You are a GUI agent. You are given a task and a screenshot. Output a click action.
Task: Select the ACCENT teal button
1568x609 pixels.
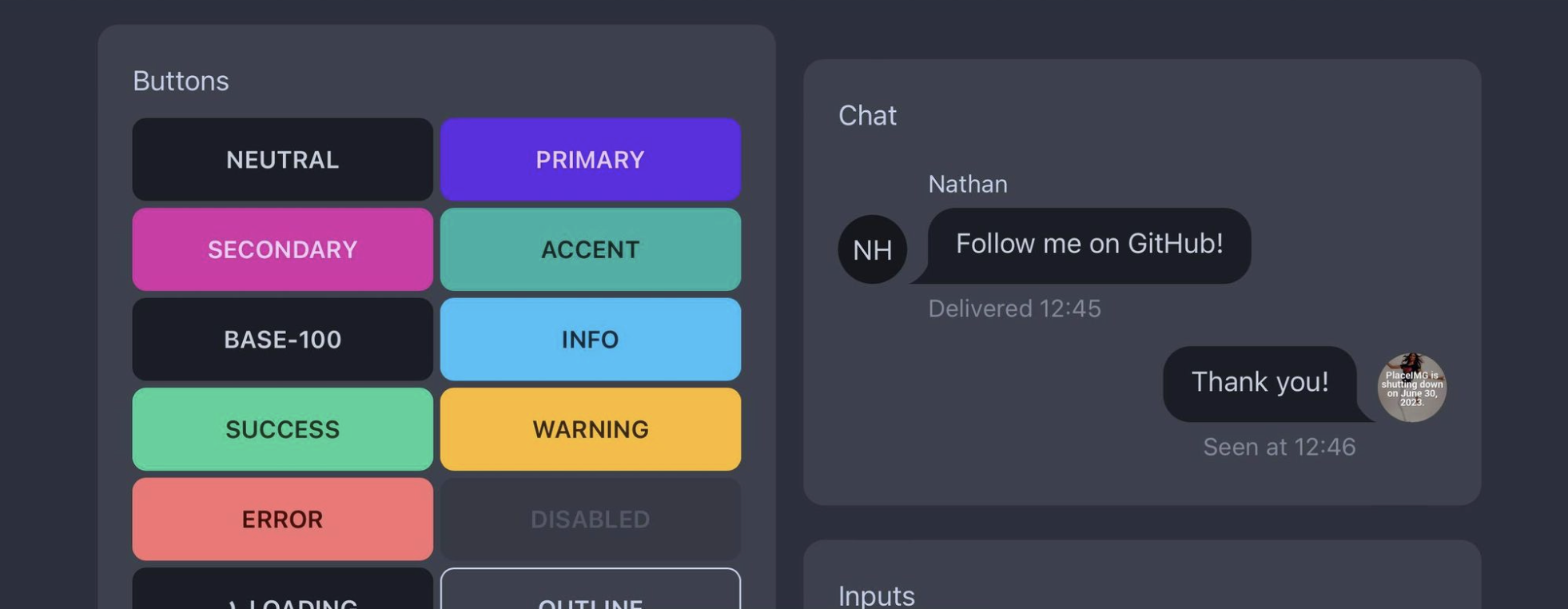[x=590, y=249]
